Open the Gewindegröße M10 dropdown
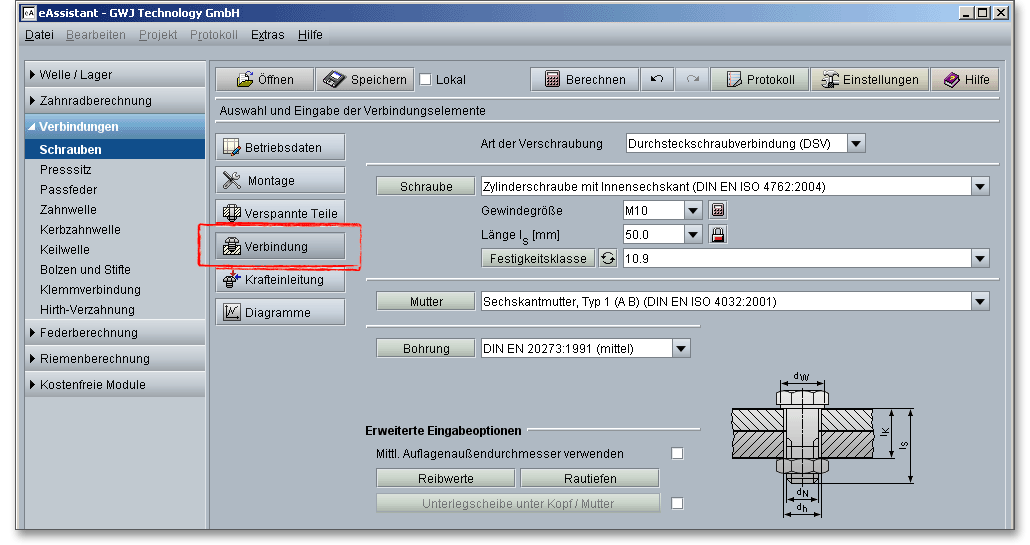 click(693, 210)
